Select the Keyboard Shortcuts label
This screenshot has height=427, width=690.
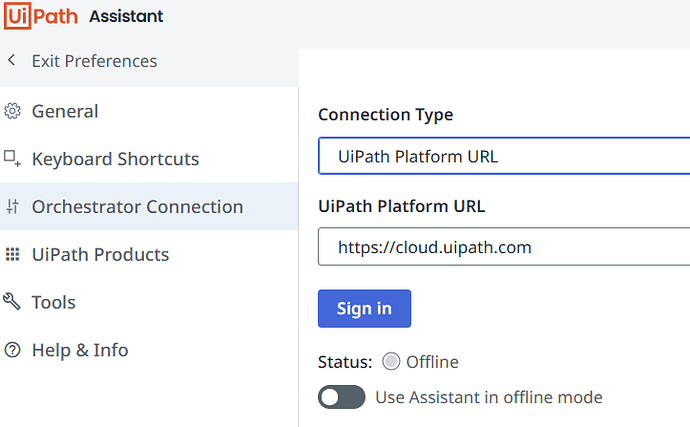tap(115, 159)
